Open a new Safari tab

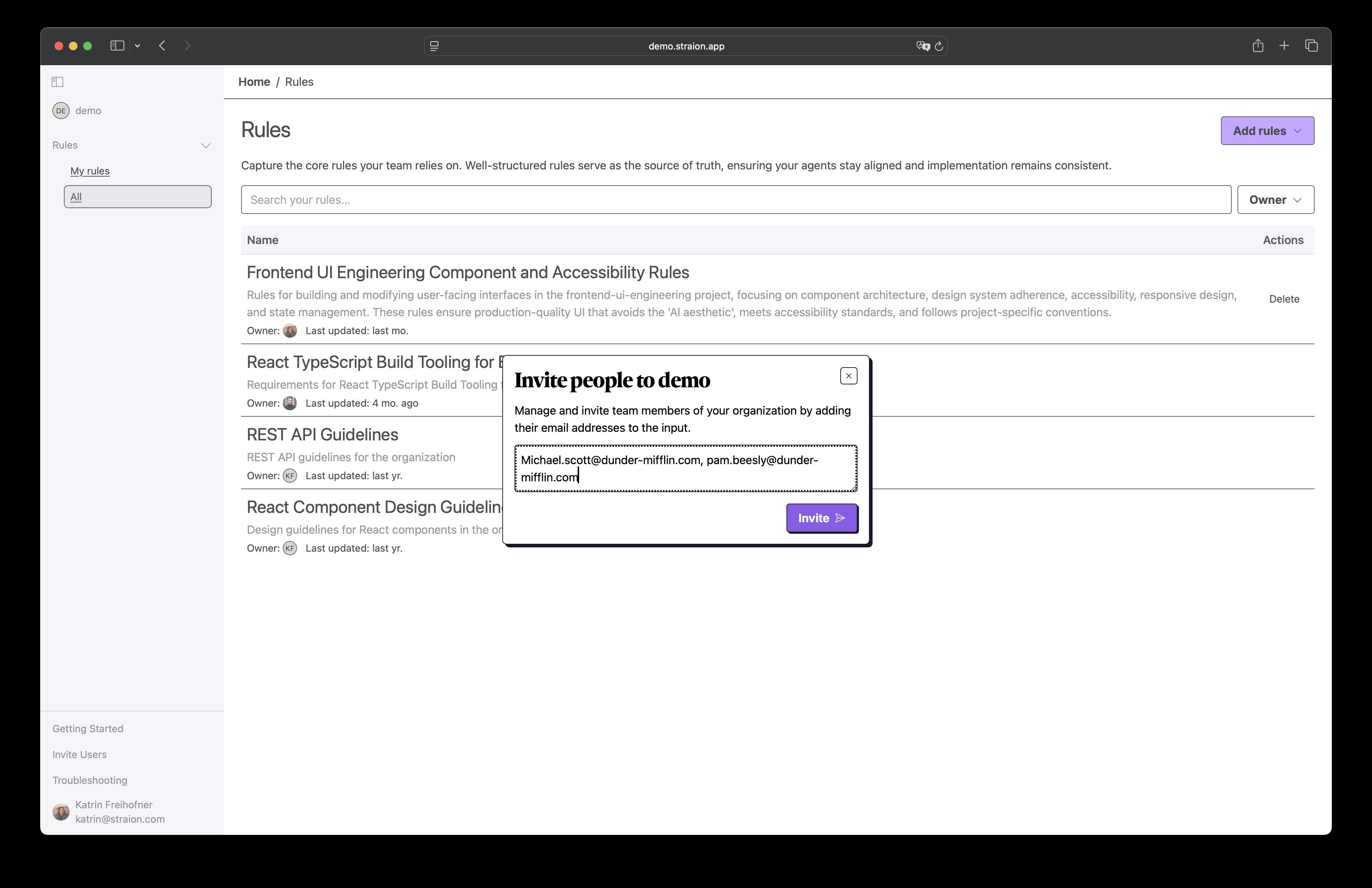coord(1284,46)
